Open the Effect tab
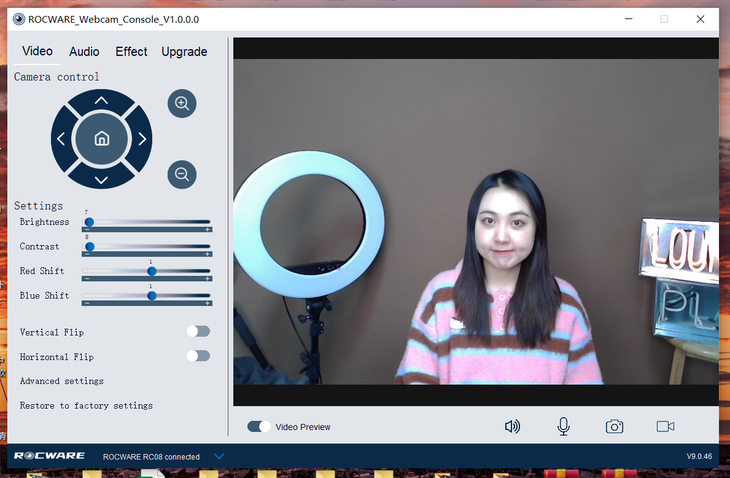Image resolution: width=730 pixels, height=478 pixels. pos(131,52)
